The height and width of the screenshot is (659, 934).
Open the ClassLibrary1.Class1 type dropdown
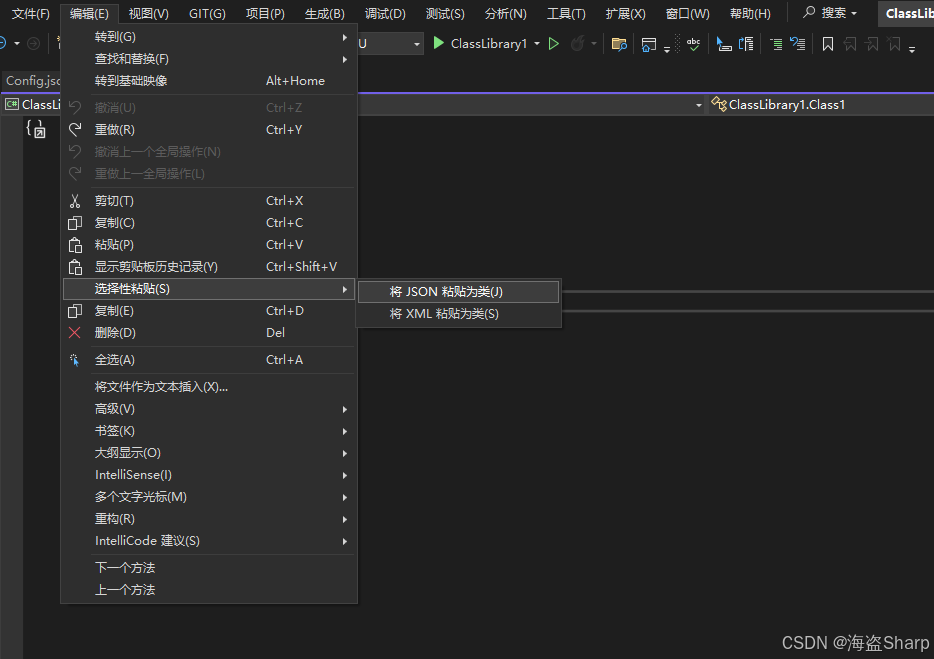coord(820,104)
